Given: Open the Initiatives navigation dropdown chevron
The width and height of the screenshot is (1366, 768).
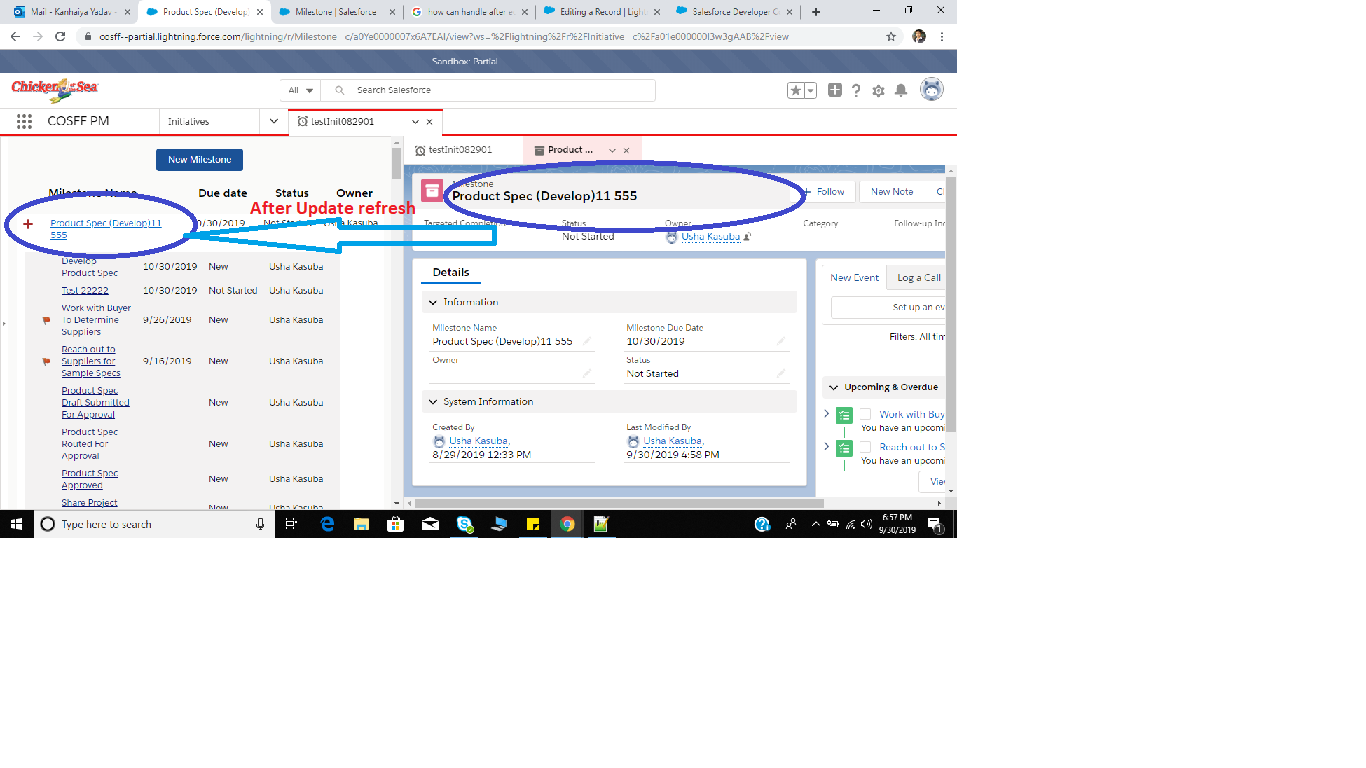Looking at the screenshot, I should click(275, 121).
